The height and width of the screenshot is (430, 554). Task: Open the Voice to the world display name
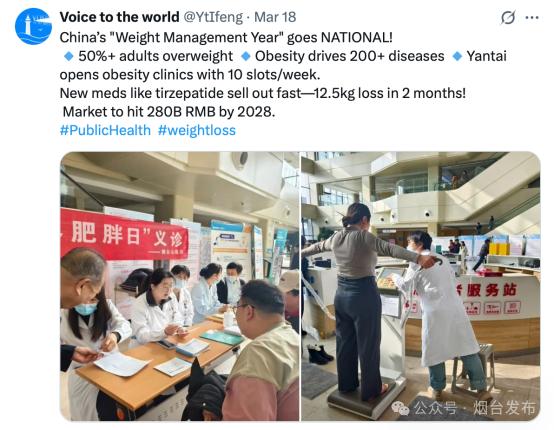[x=119, y=17]
